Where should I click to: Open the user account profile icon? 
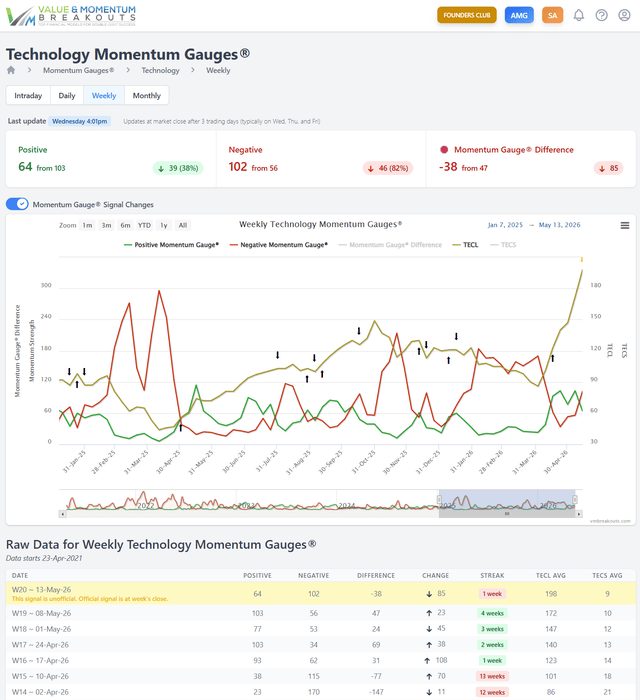pos(624,15)
